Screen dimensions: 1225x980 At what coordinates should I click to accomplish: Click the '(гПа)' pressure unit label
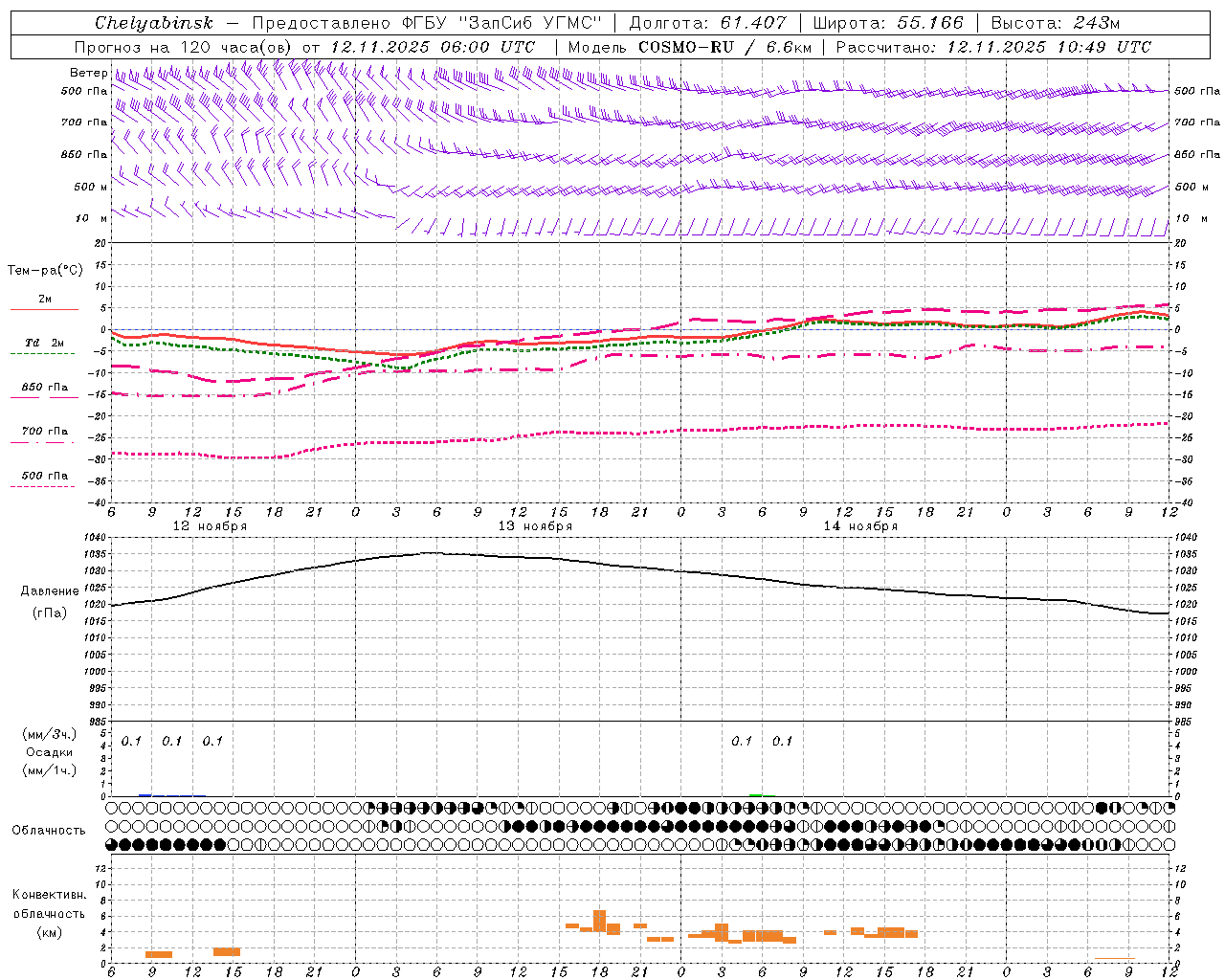[50, 613]
